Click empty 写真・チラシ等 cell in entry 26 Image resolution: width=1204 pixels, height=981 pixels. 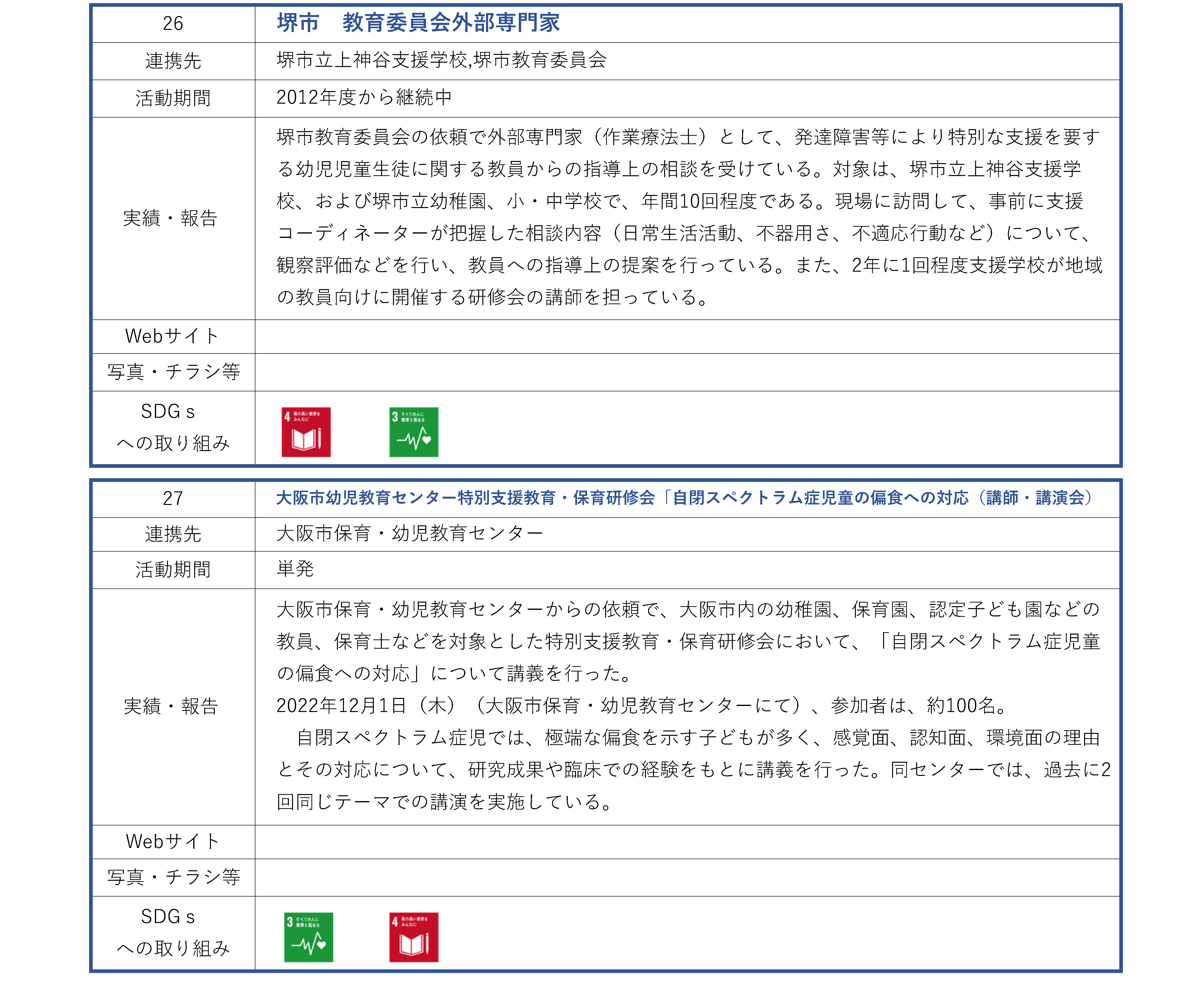point(686,372)
